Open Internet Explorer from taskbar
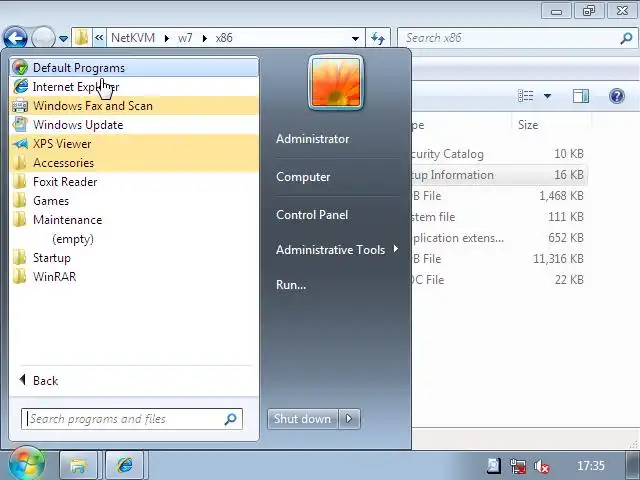The height and width of the screenshot is (480, 640). [x=124, y=465]
